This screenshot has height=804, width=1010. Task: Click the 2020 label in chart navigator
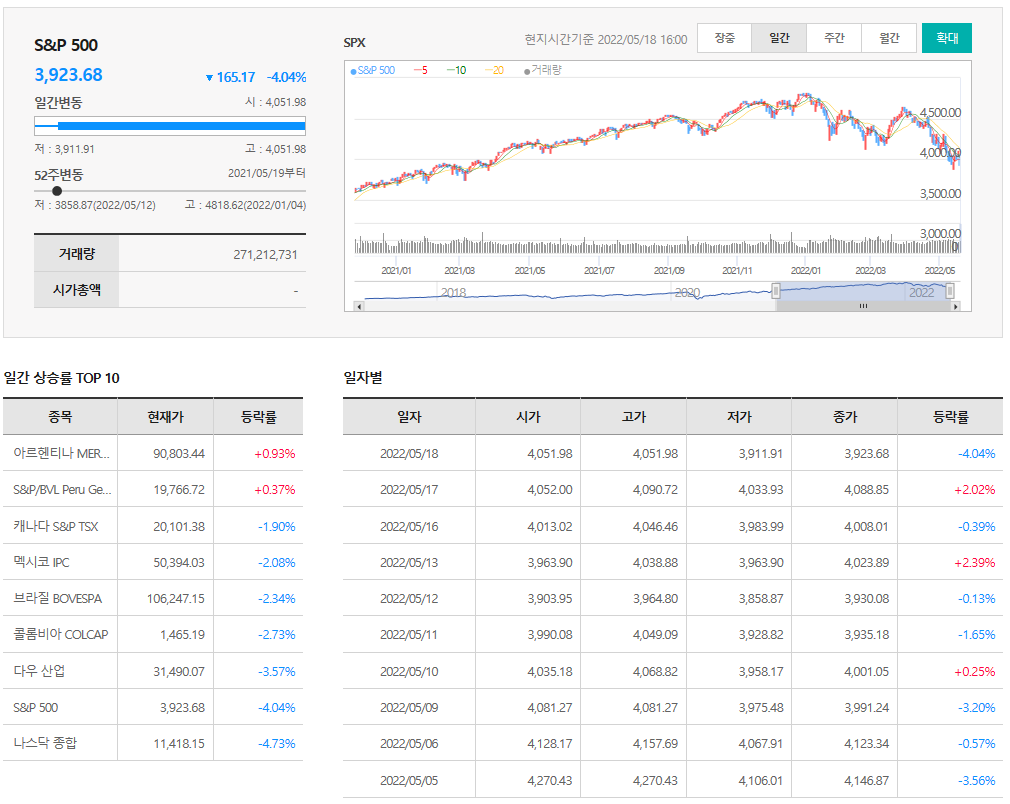click(x=687, y=292)
